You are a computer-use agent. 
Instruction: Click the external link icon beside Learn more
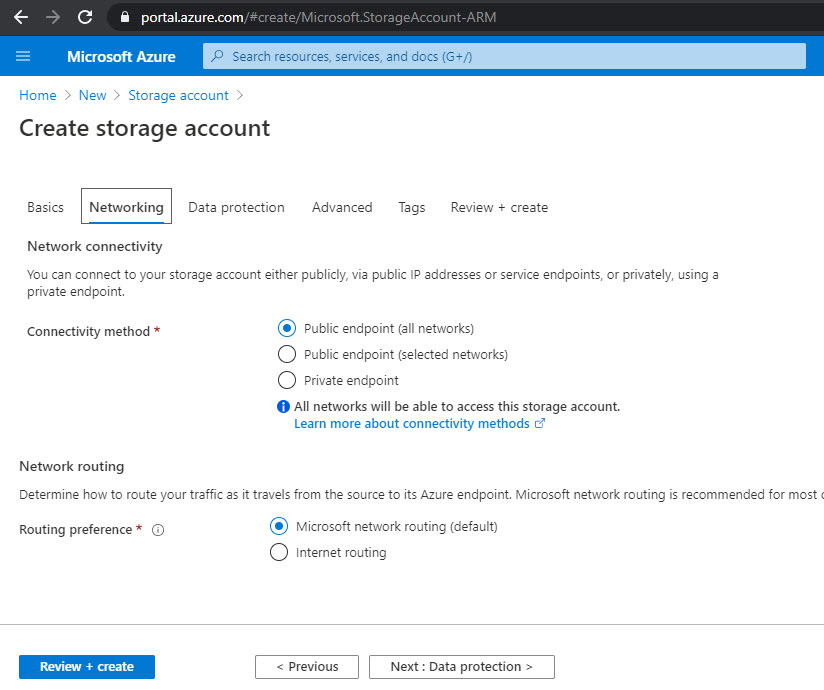click(540, 424)
